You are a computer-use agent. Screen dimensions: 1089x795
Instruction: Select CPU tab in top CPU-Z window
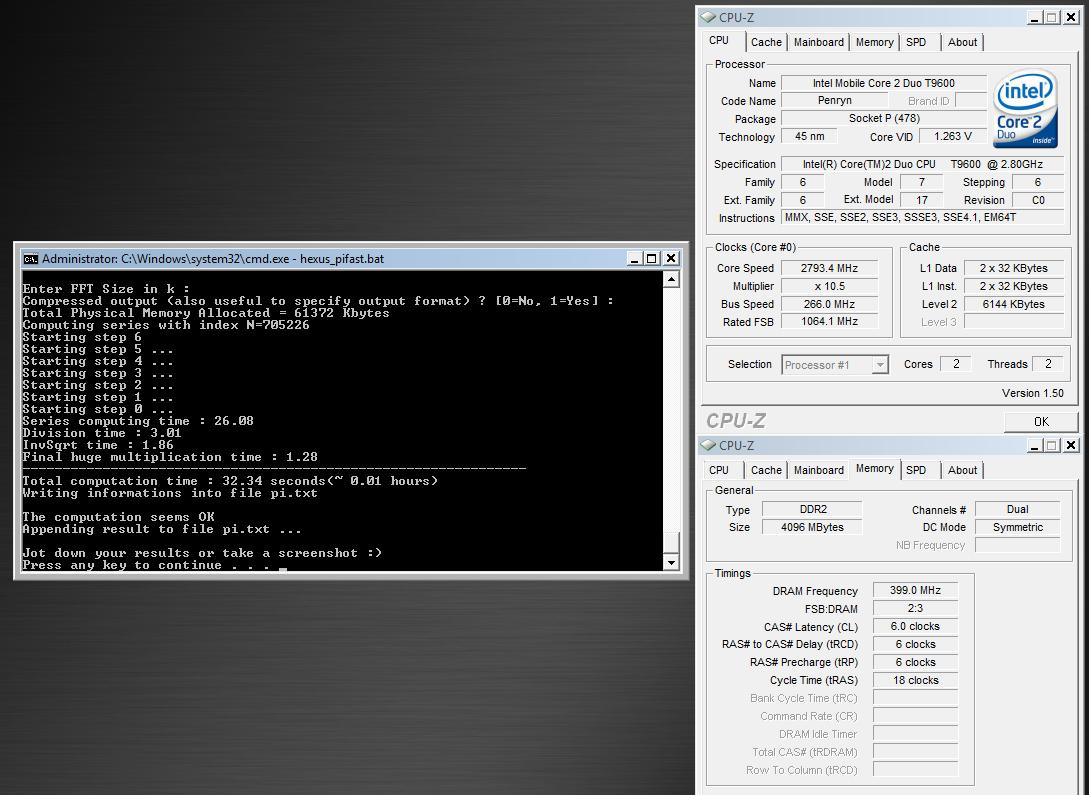click(x=720, y=40)
